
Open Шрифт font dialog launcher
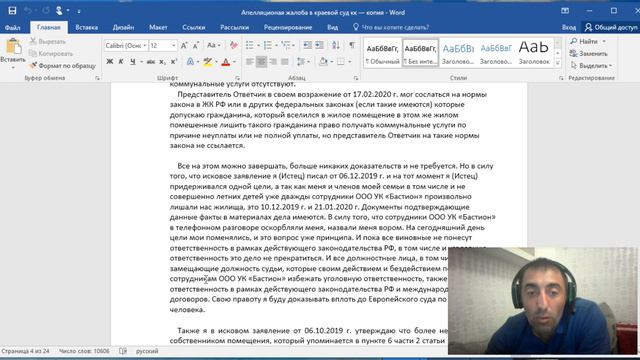237,78
